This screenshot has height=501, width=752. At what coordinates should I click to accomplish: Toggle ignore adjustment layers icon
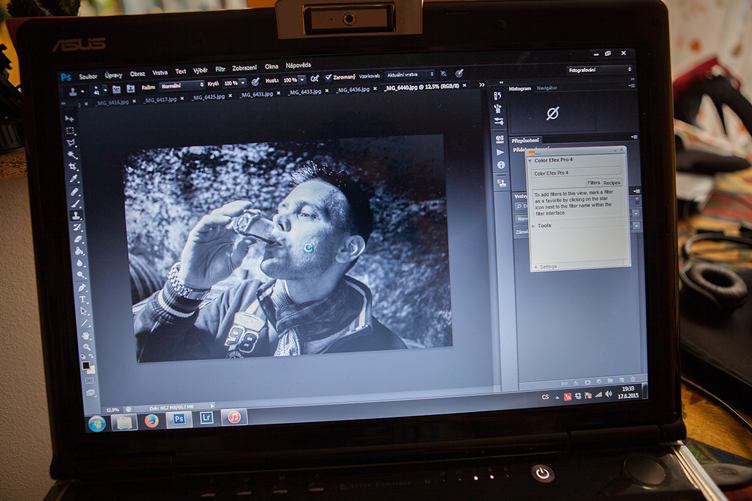(x=444, y=74)
